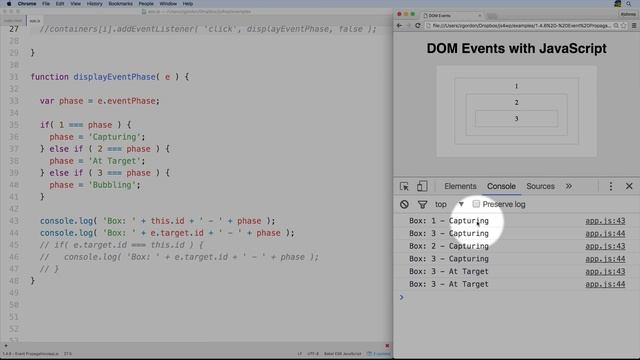Toggle the console filter icon
This screenshot has width=640, height=360.
coord(422,204)
